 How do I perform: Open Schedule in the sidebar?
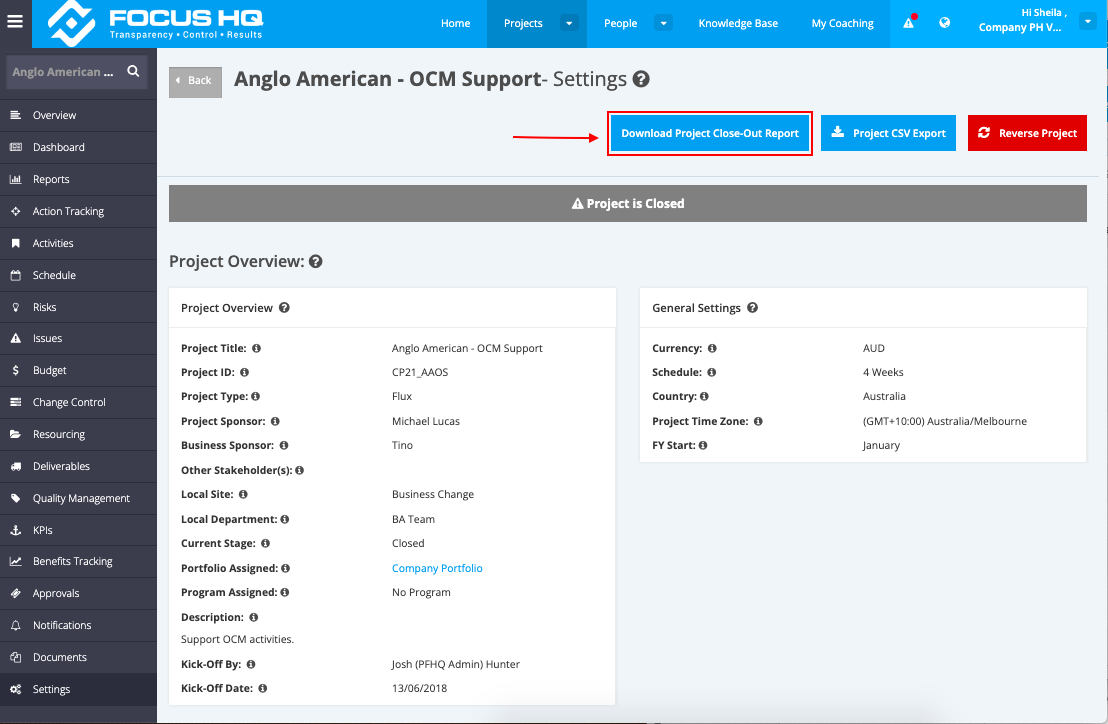[x=78, y=275]
